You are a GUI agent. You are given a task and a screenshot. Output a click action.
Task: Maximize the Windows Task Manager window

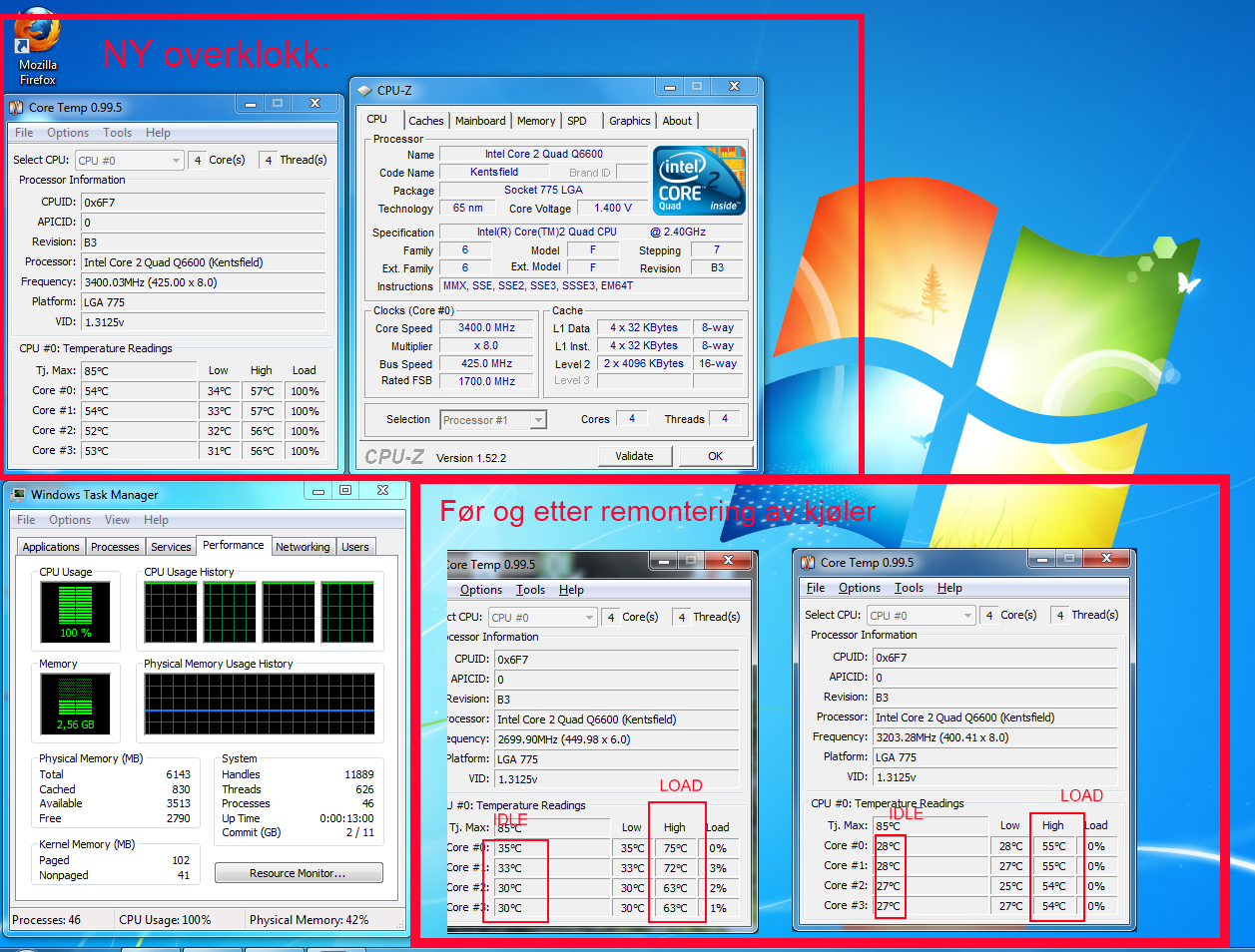345,490
